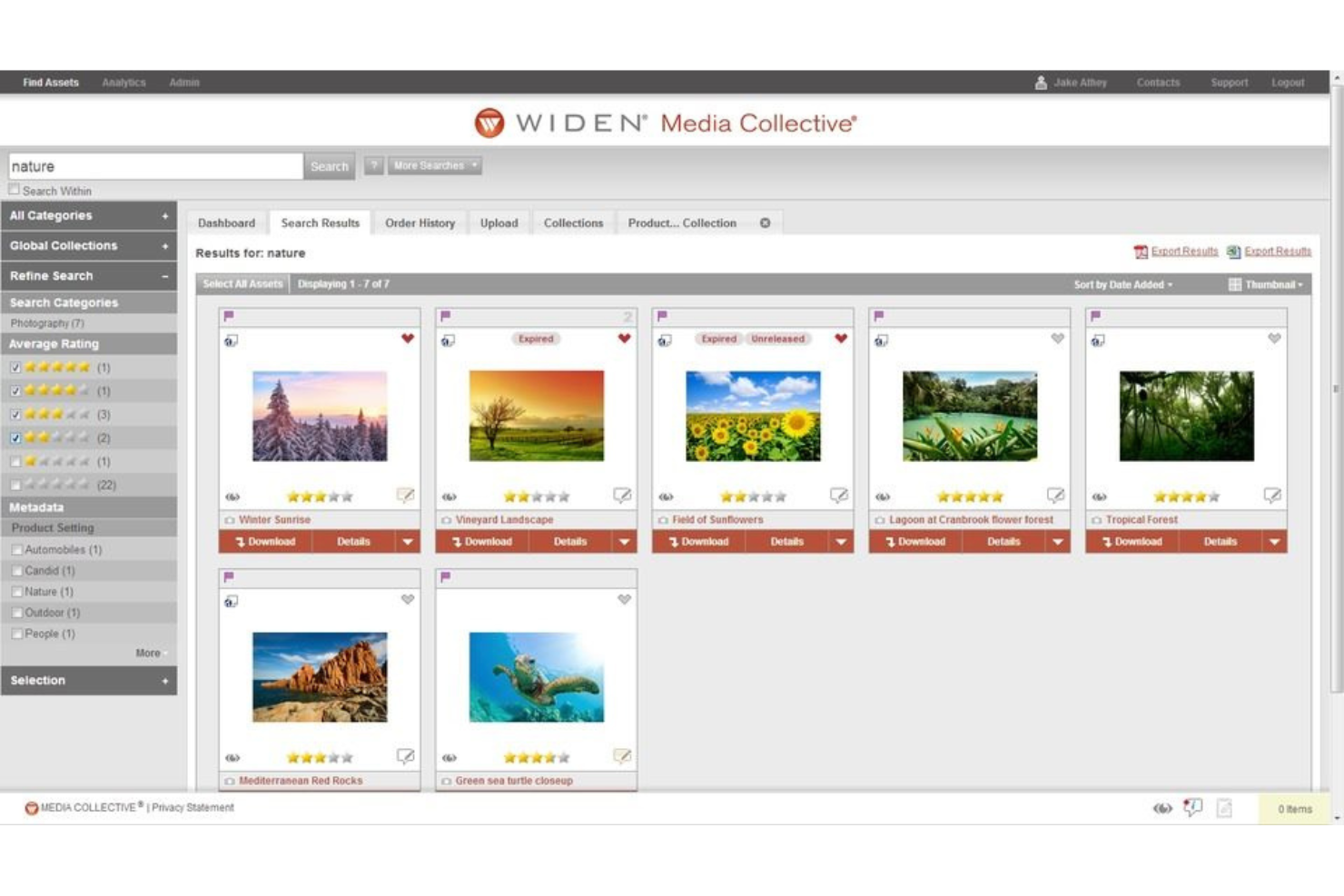
Task: Open the Collections tab
Action: pos(573,223)
